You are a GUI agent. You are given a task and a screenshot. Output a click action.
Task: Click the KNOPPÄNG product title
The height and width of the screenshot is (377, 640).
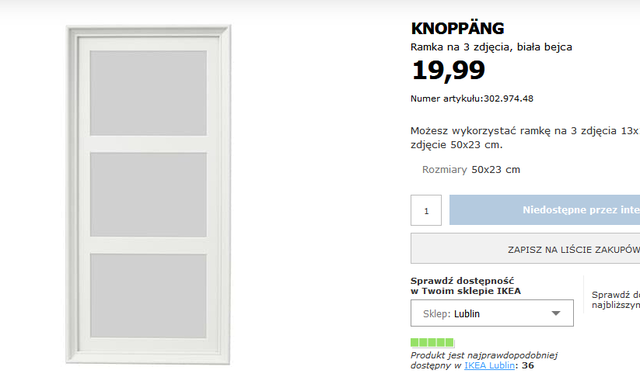coord(458,29)
